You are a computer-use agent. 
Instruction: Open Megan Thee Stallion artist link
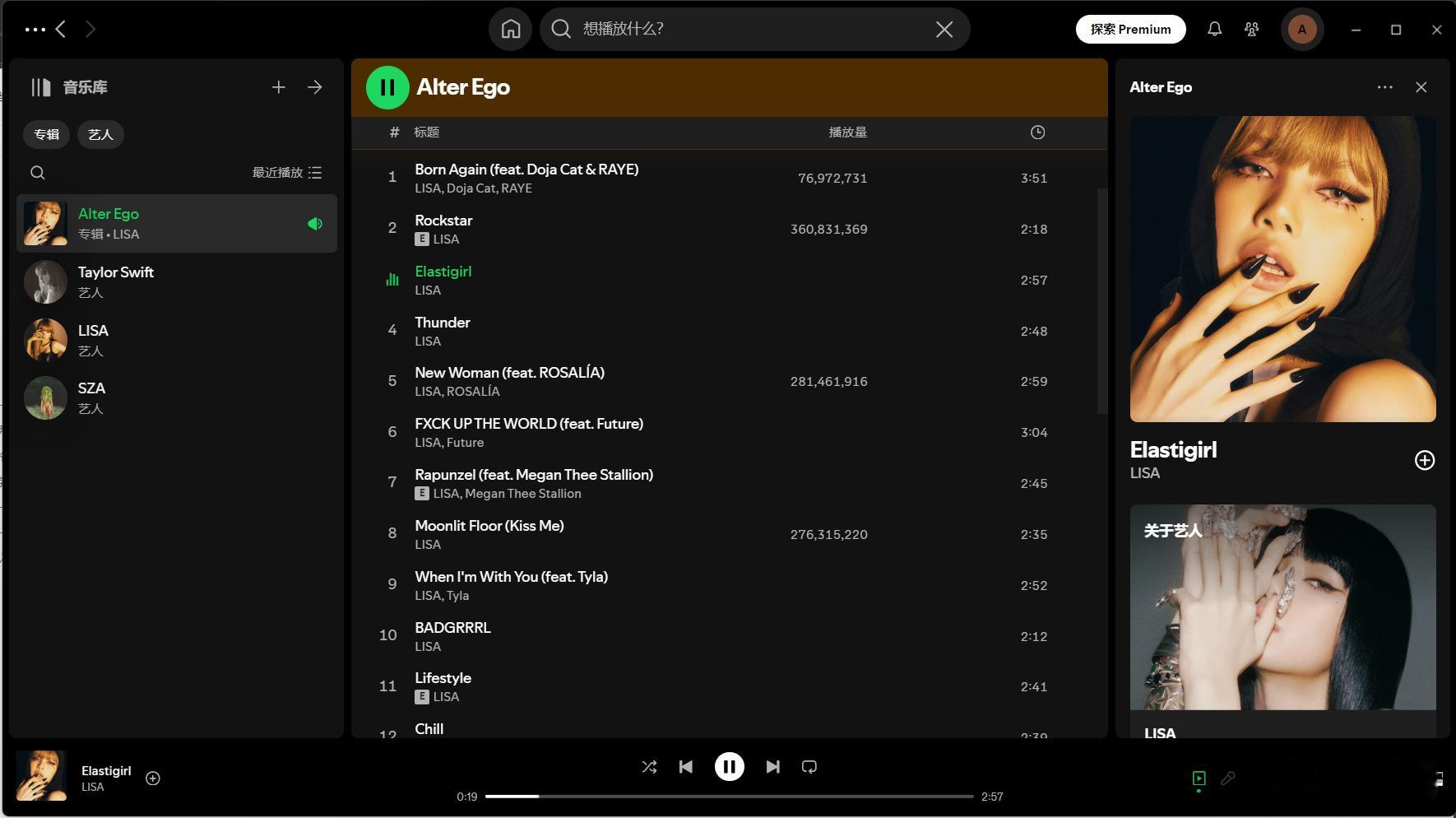[x=523, y=494]
